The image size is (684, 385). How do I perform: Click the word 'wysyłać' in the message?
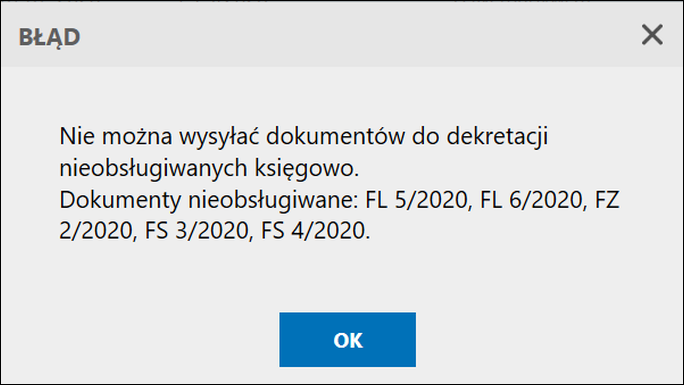tap(219, 137)
